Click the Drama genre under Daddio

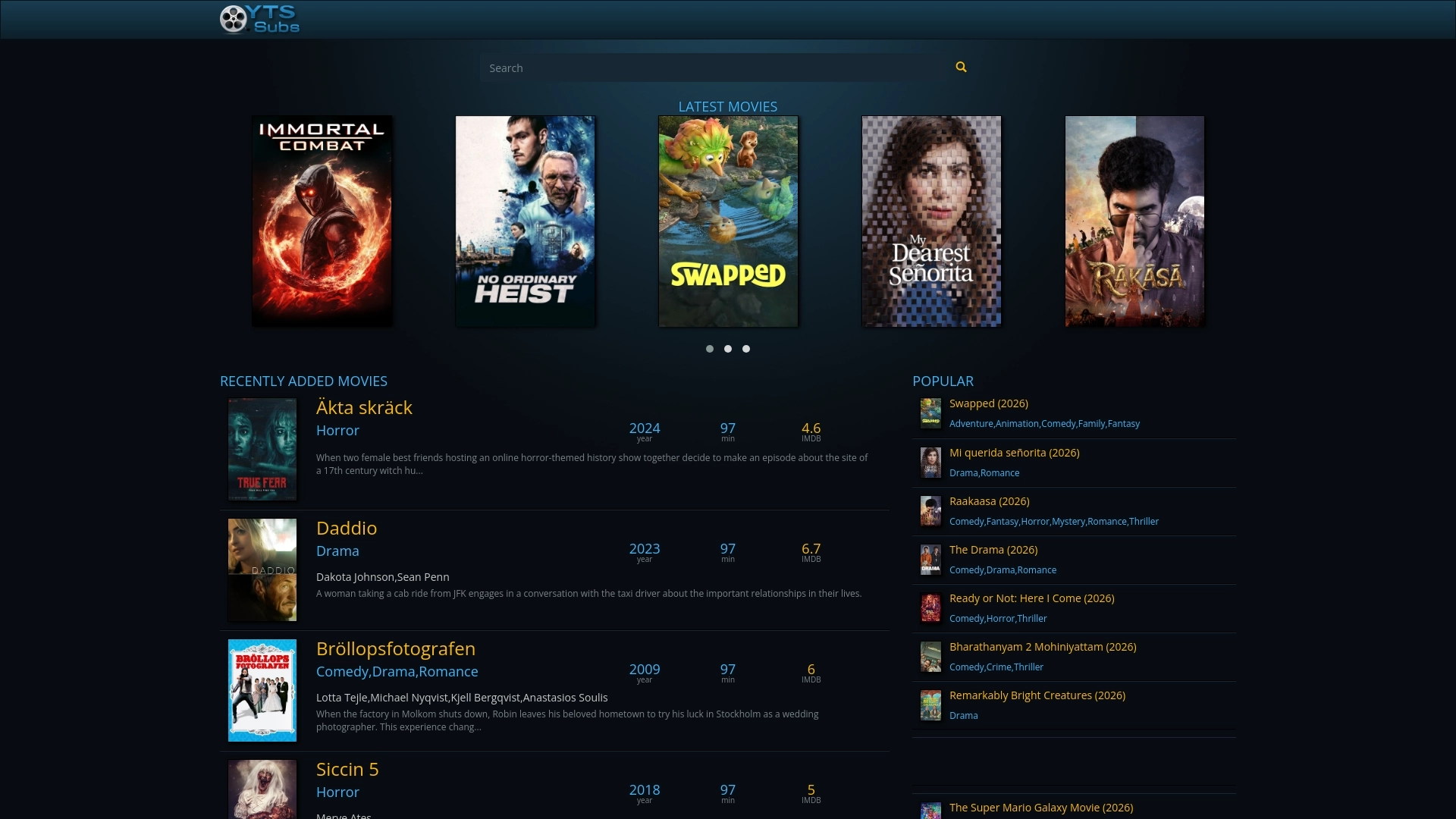click(337, 551)
